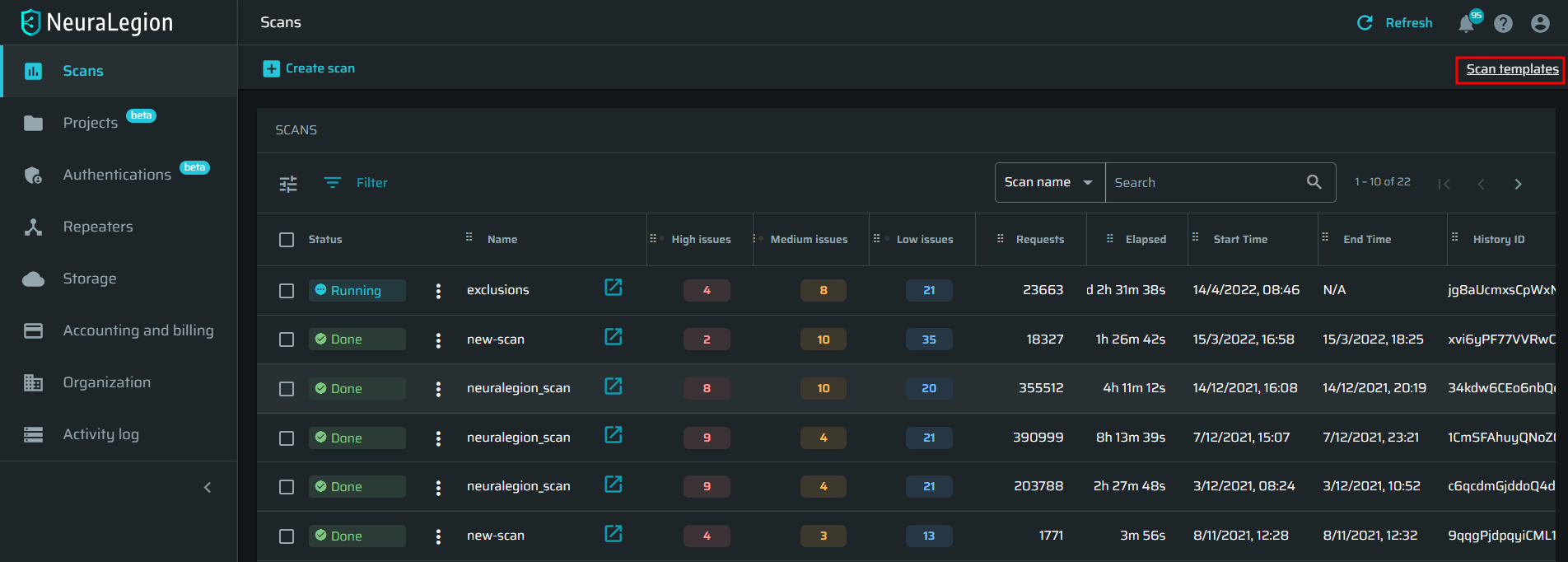Screen dimensions: 1568x562
Task: Sort by Low issues column header
Action: [925, 240]
